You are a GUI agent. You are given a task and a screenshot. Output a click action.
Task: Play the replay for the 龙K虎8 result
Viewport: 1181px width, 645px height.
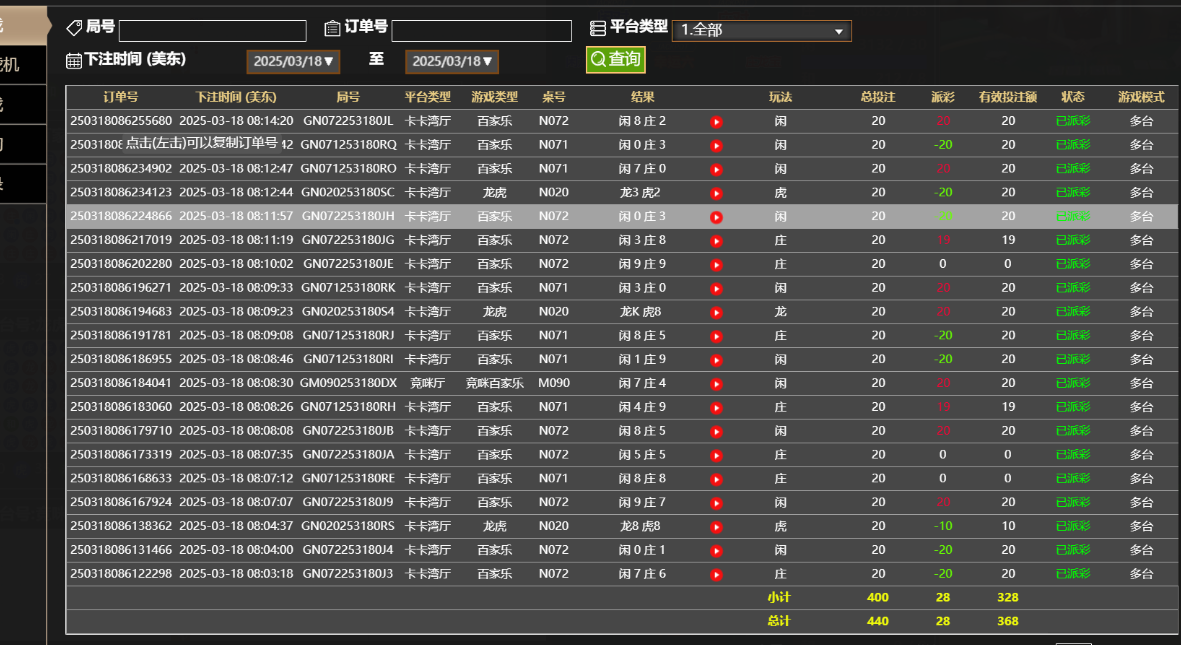[x=716, y=311]
